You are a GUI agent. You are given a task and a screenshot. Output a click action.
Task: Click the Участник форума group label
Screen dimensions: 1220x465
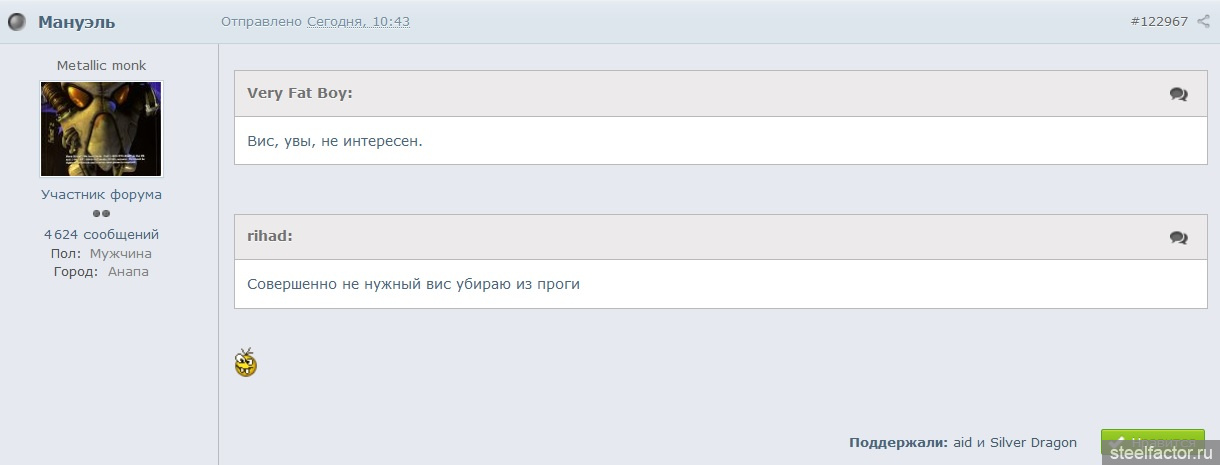(101, 195)
